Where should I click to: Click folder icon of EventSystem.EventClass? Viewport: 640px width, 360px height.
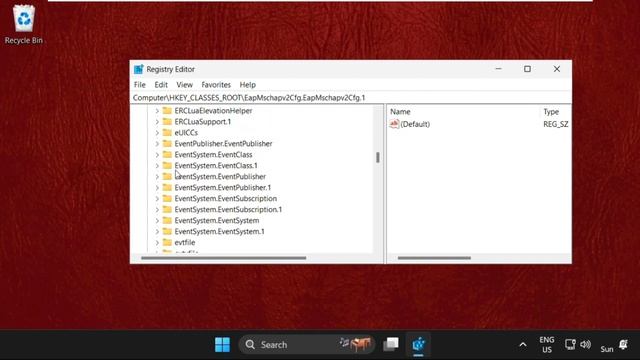[167, 155]
